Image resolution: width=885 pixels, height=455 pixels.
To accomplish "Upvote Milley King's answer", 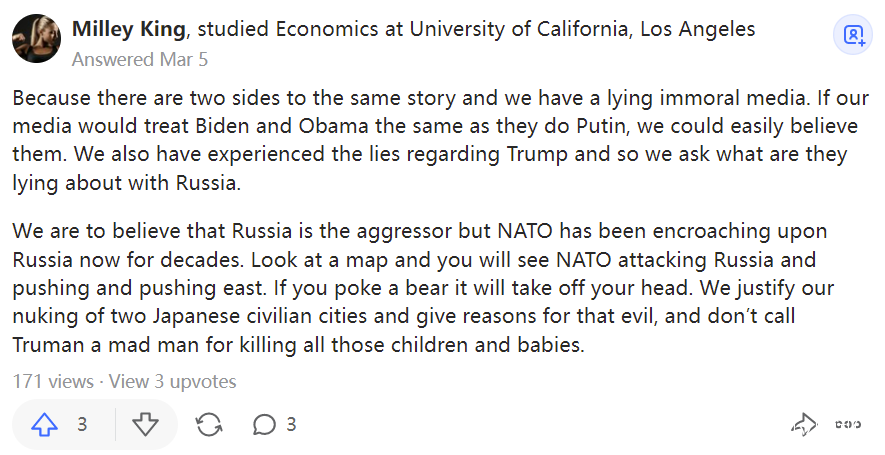I will pos(45,425).
